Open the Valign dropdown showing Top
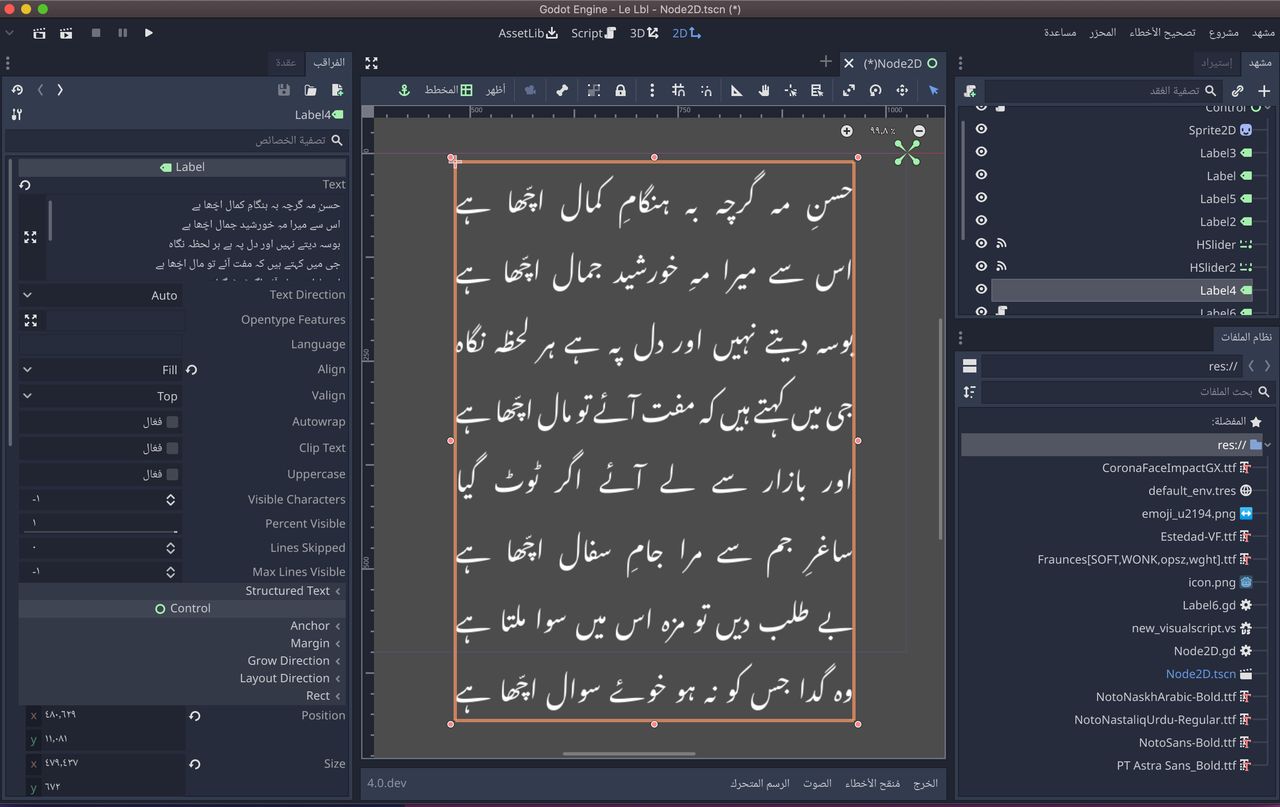 point(100,396)
